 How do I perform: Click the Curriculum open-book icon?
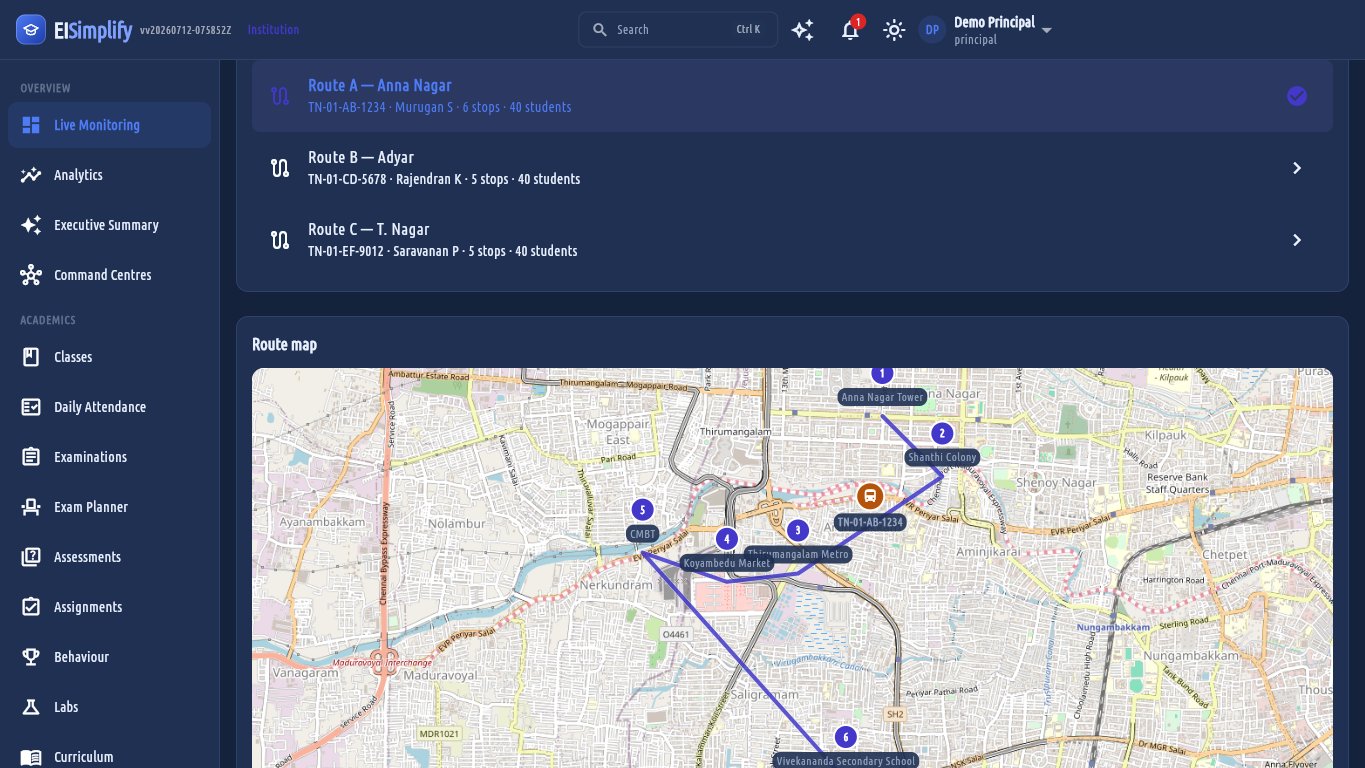pos(31,757)
